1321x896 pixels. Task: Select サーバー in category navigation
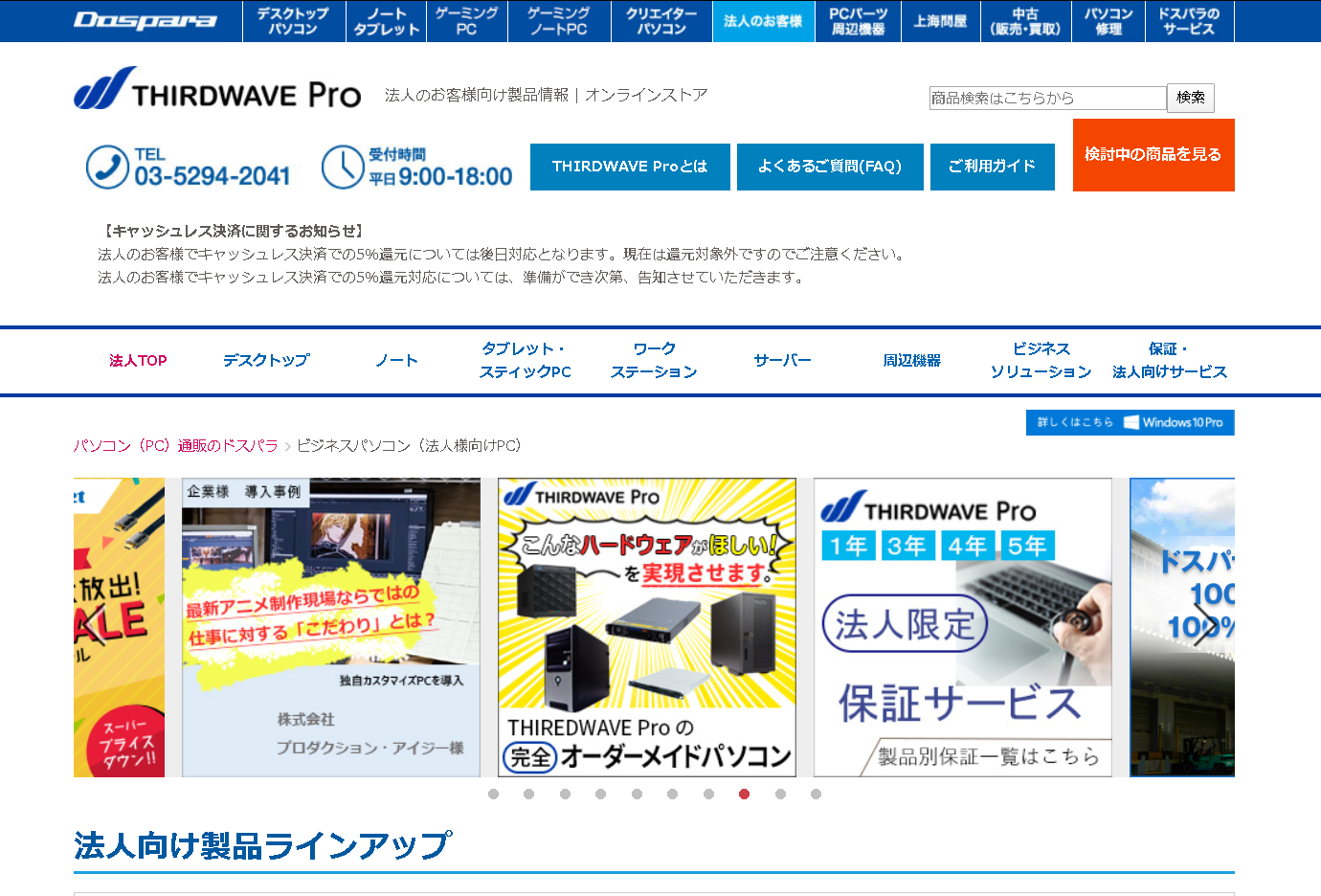click(782, 361)
